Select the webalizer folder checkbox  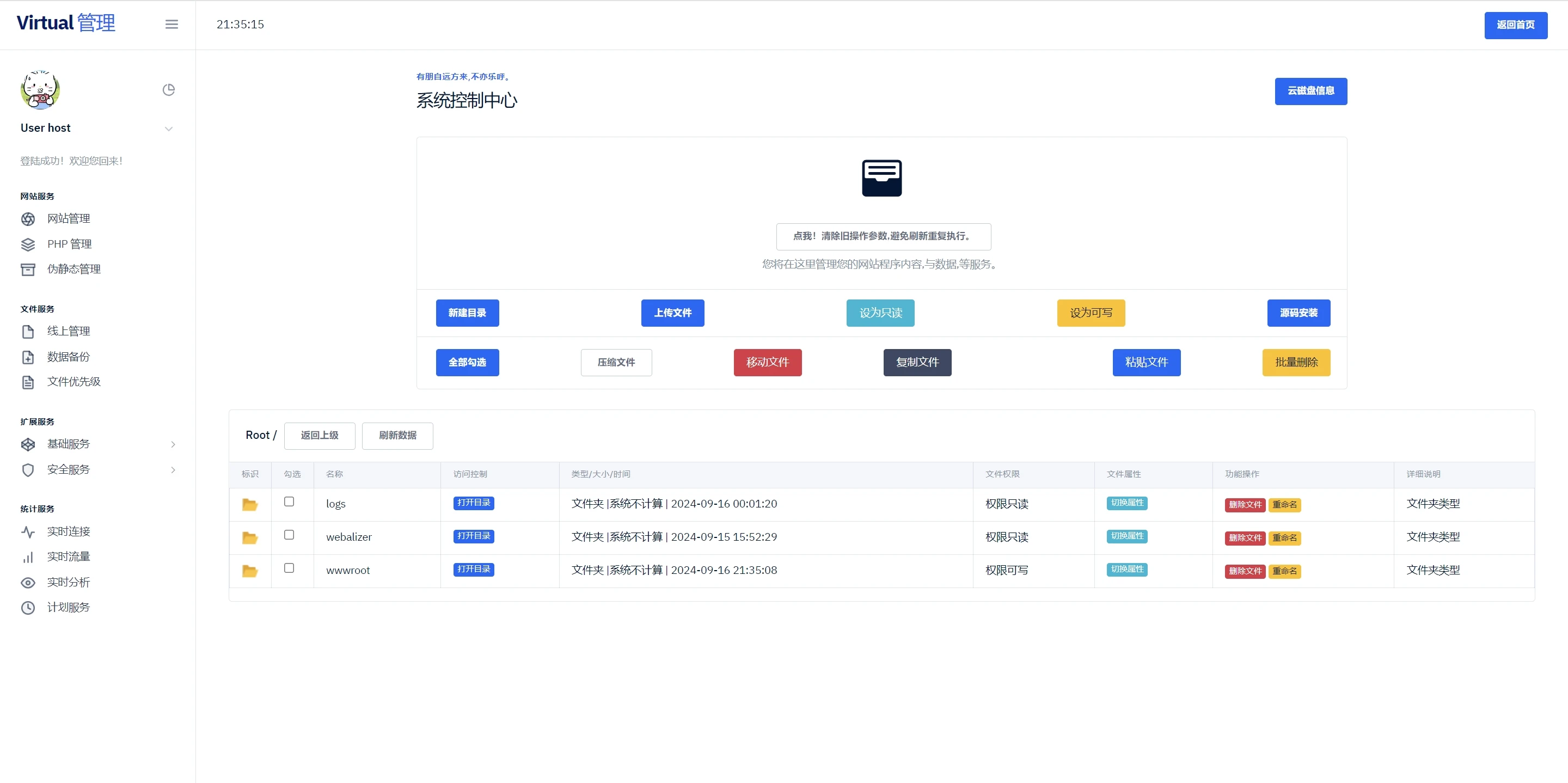tap(289, 535)
